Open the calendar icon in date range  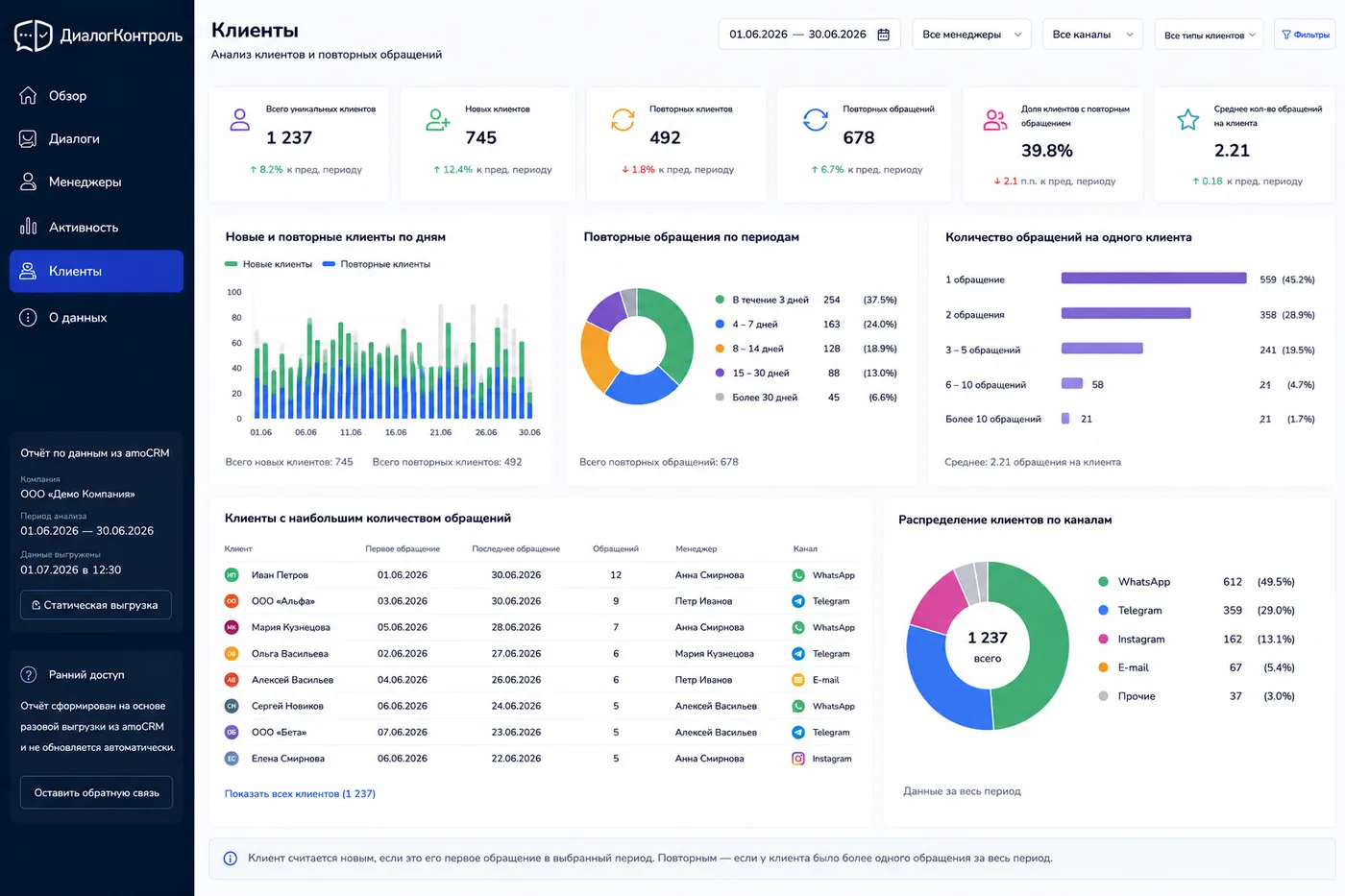(884, 35)
